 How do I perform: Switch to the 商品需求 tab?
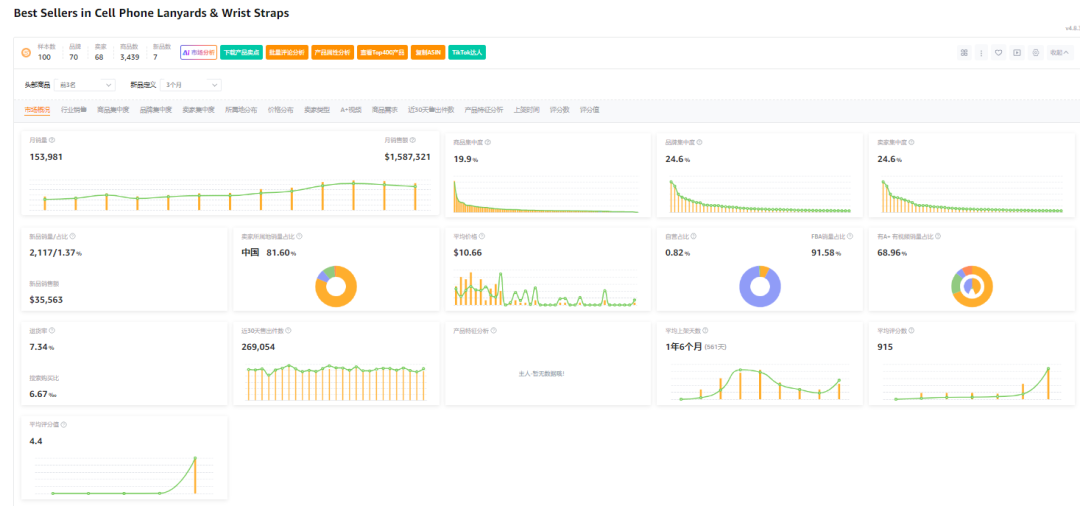(x=384, y=109)
